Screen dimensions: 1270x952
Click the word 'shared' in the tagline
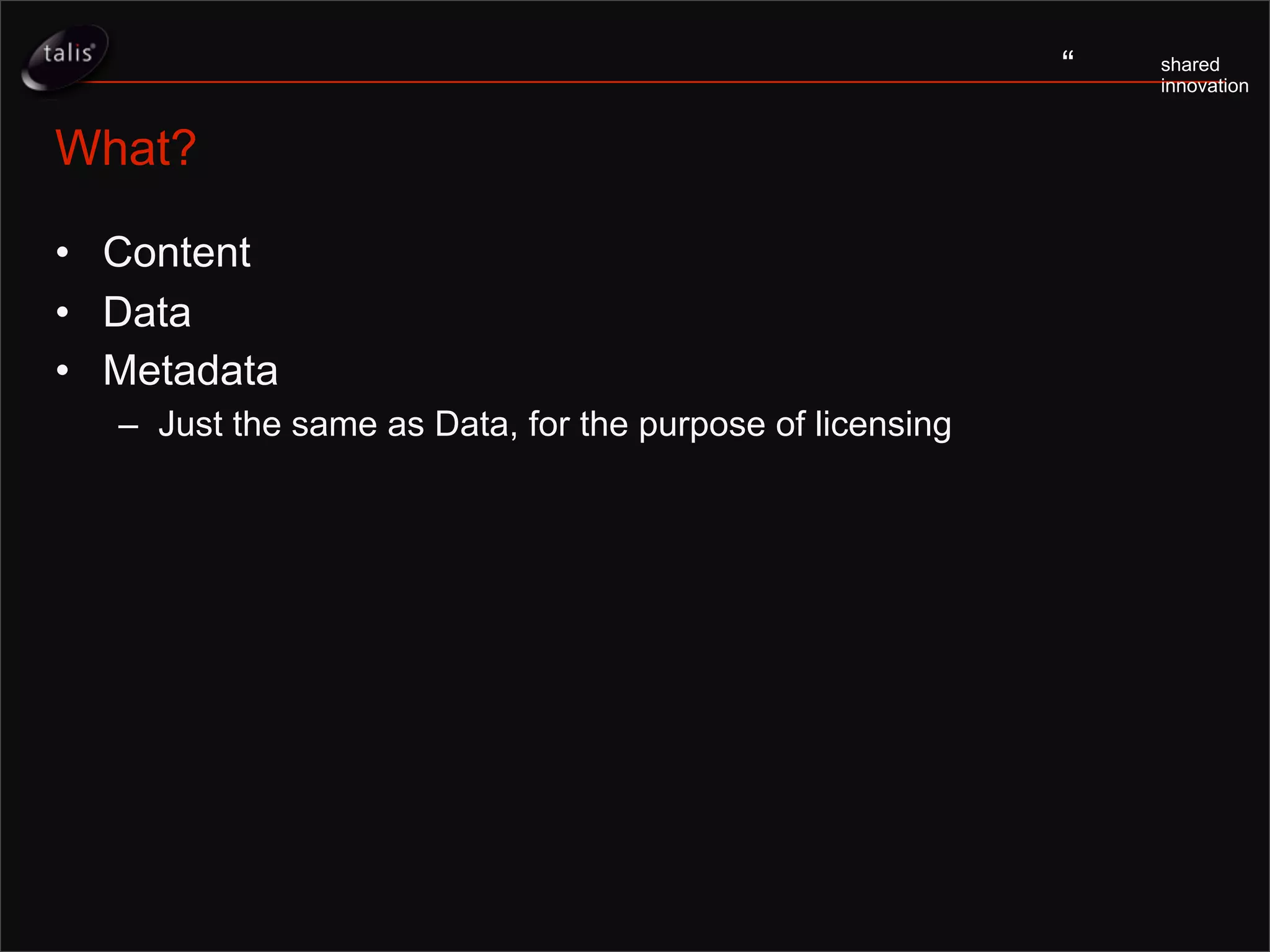(1190, 64)
